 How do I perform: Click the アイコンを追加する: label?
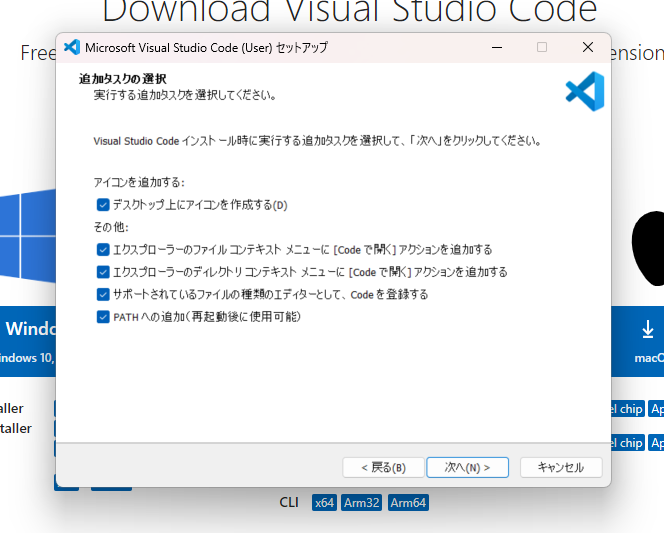pos(139,182)
